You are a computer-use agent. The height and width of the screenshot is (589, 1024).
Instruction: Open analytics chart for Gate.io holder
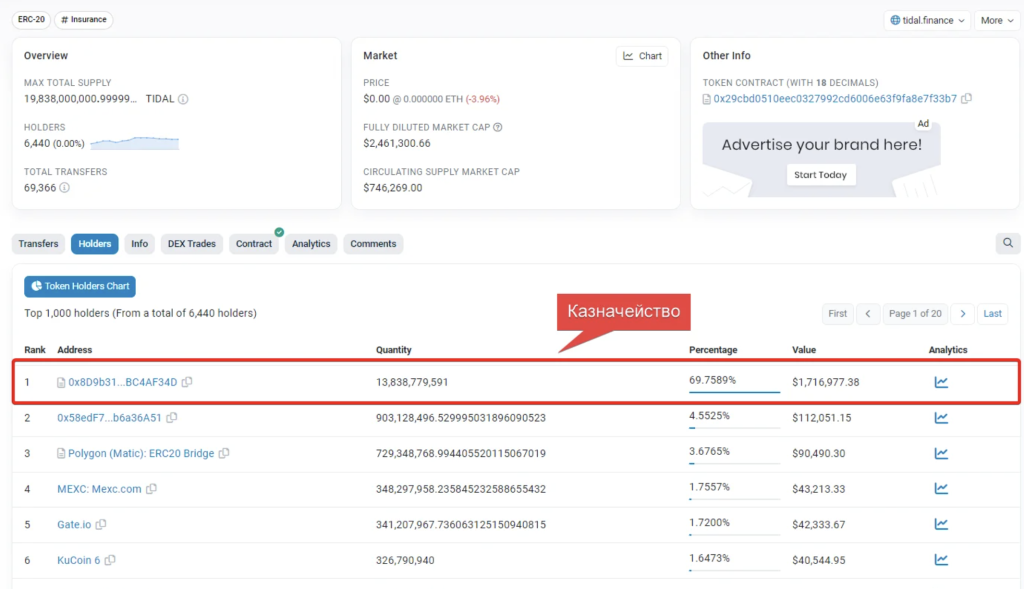tap(941, 524)
